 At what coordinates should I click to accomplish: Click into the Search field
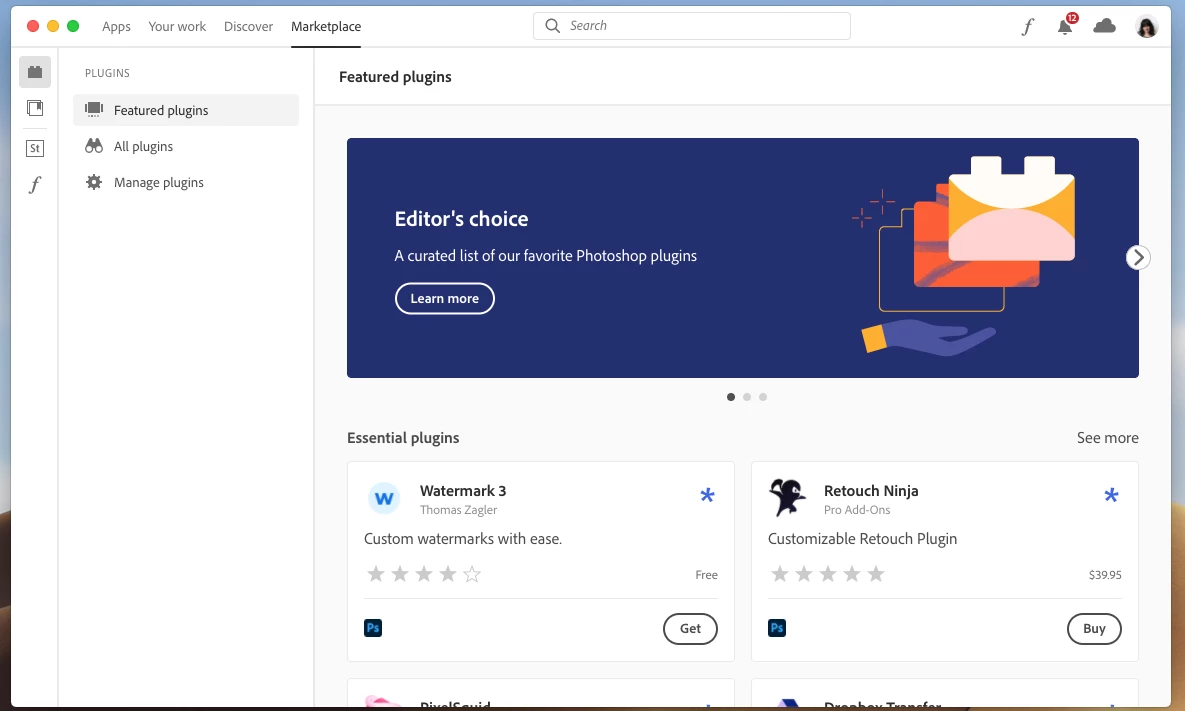692,26
